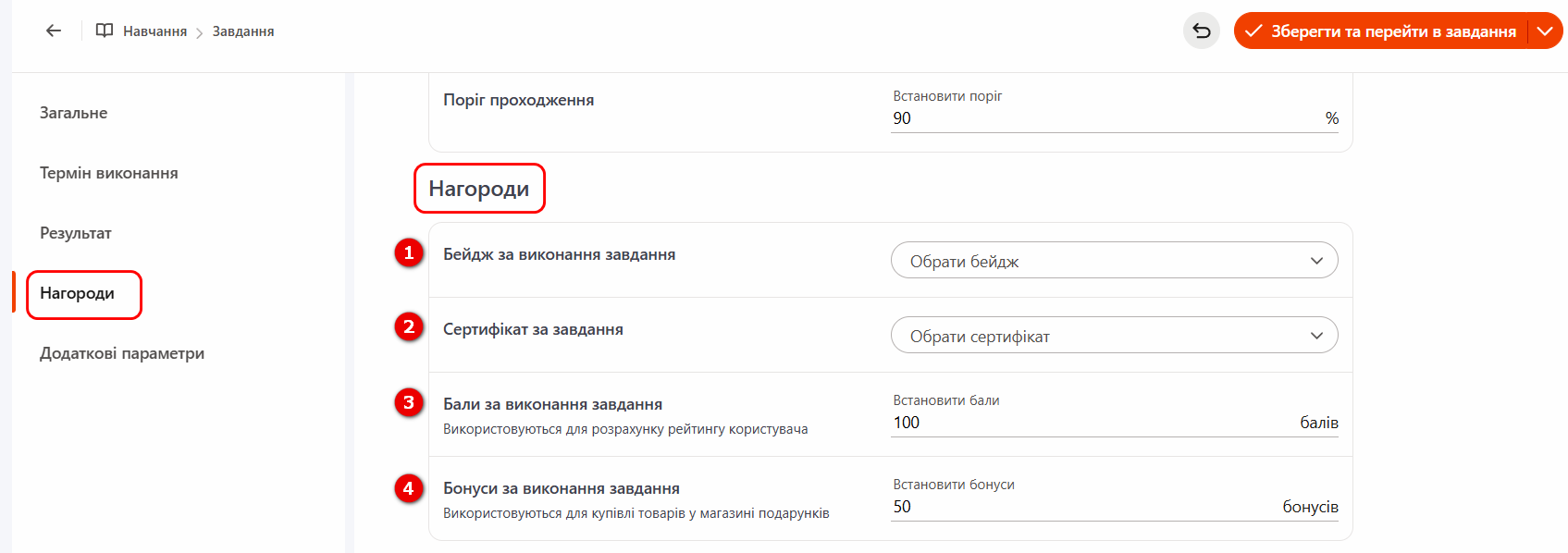
Task: Click red marker number 1
Action: pos(409,252)
